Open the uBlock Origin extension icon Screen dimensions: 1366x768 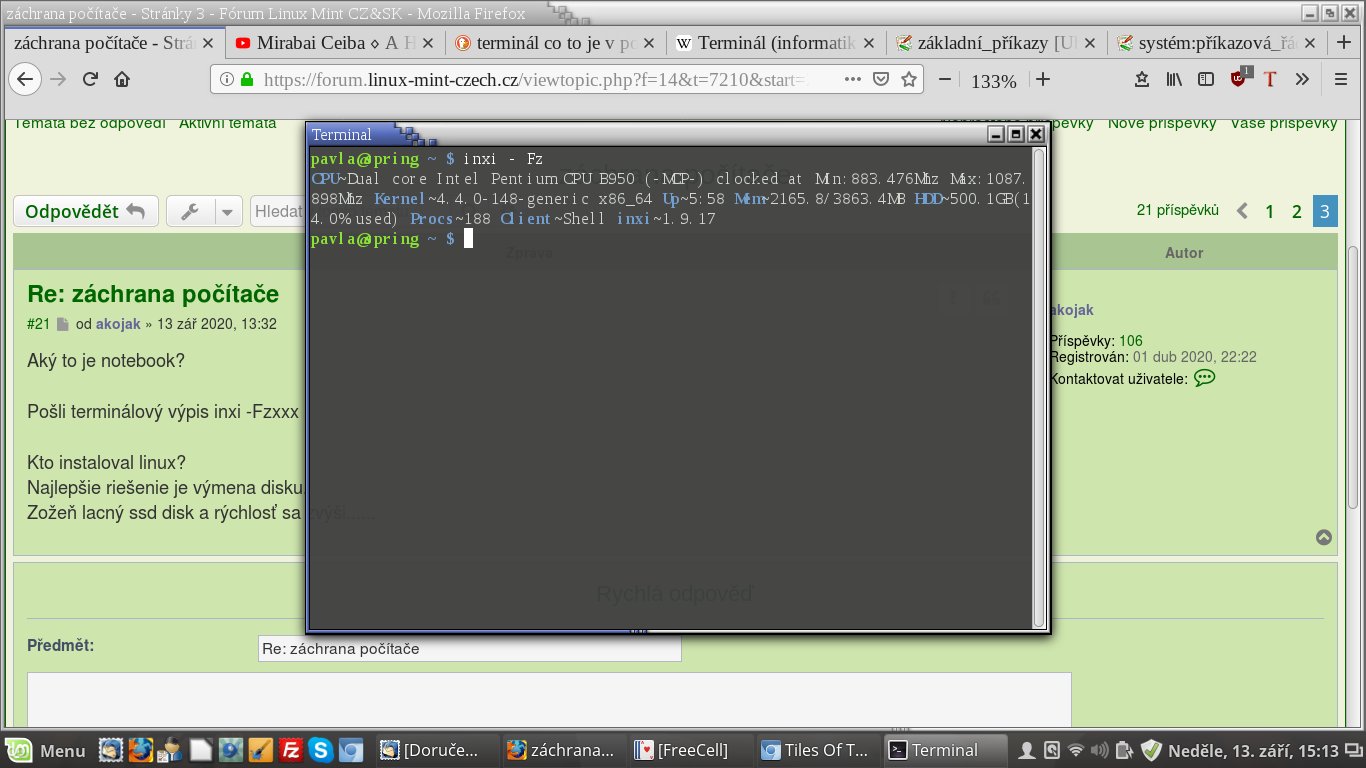(1239, 79)
